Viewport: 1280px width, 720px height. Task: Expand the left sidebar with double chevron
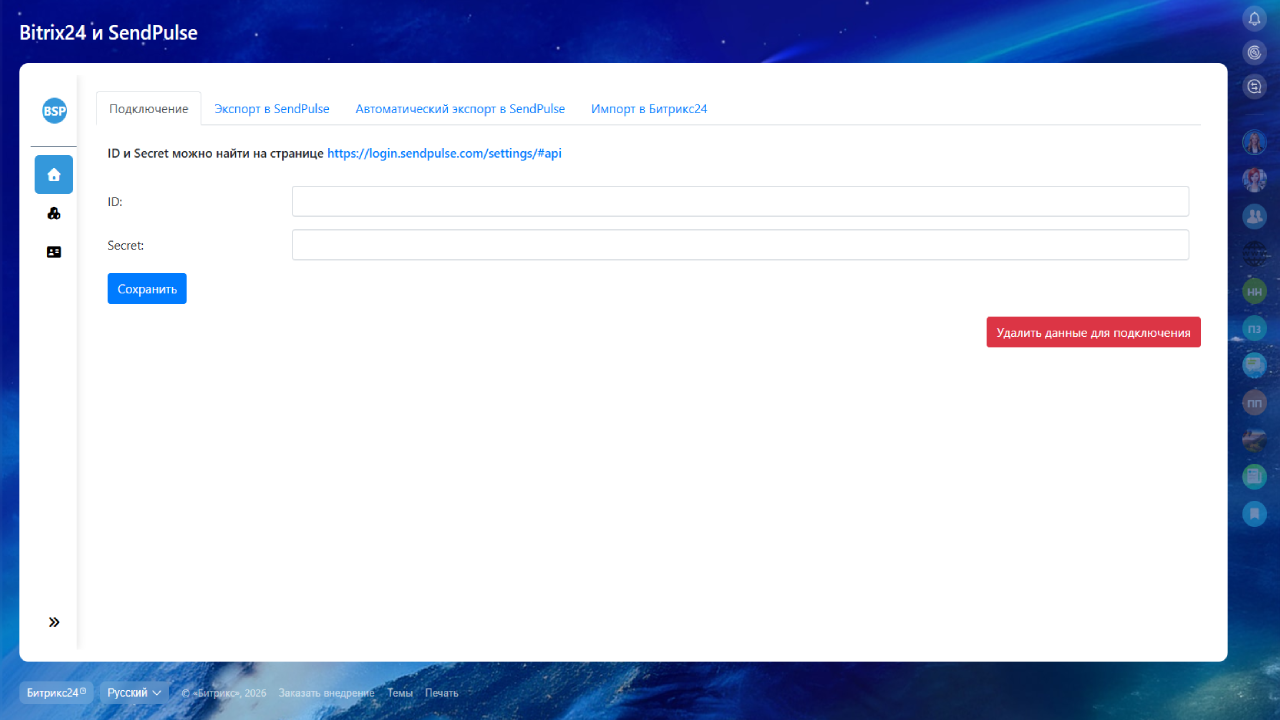point(54,622)
